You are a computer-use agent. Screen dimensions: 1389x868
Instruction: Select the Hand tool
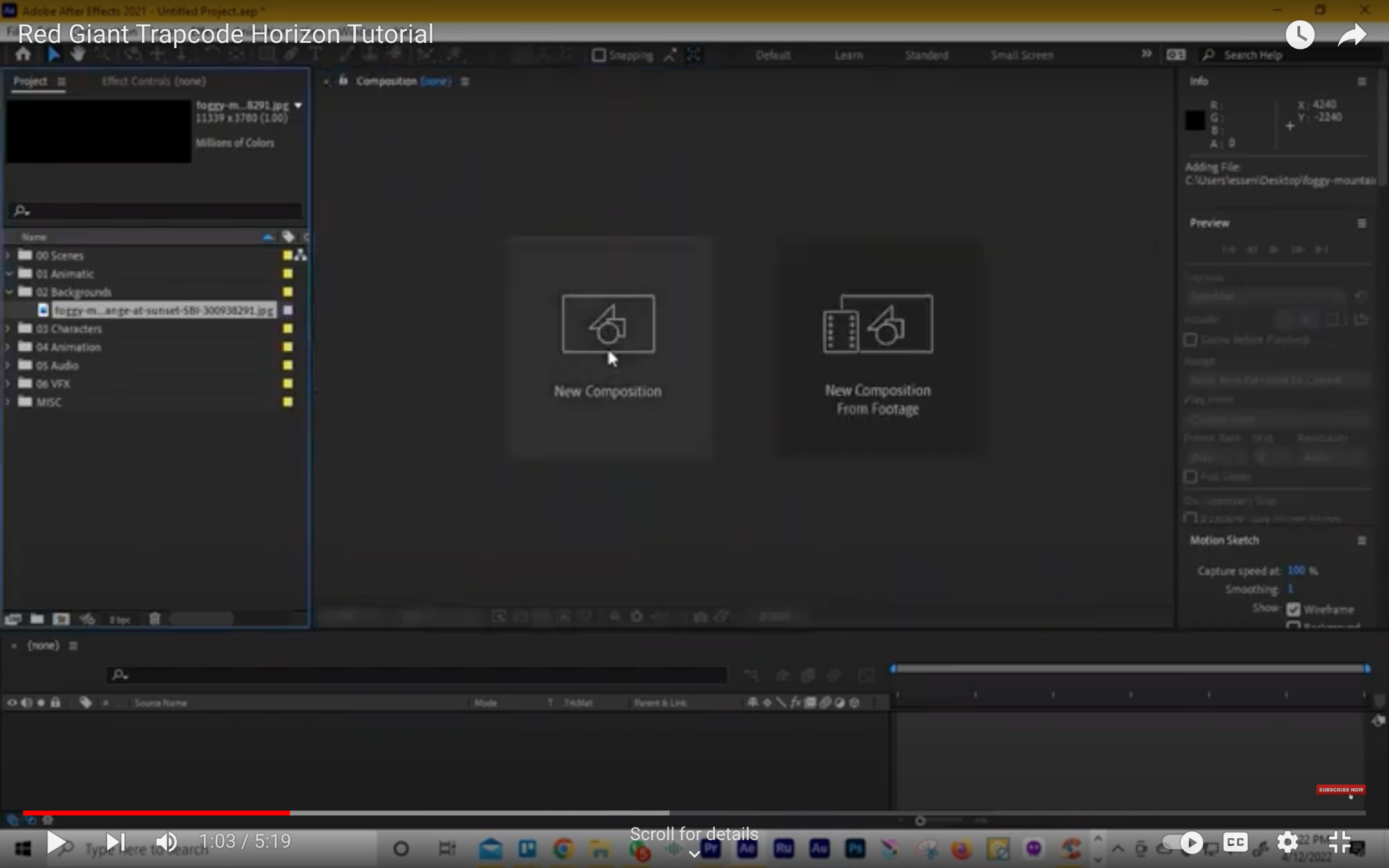pos(78,55)
